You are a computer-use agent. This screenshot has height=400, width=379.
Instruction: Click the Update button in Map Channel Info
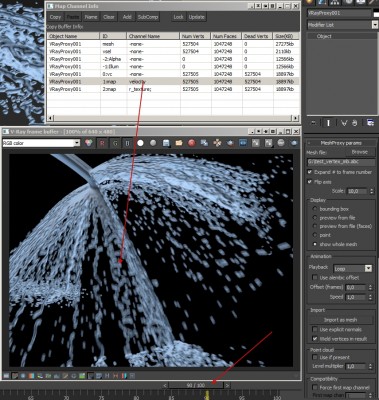pyautogui.click(x=196, y=17)
